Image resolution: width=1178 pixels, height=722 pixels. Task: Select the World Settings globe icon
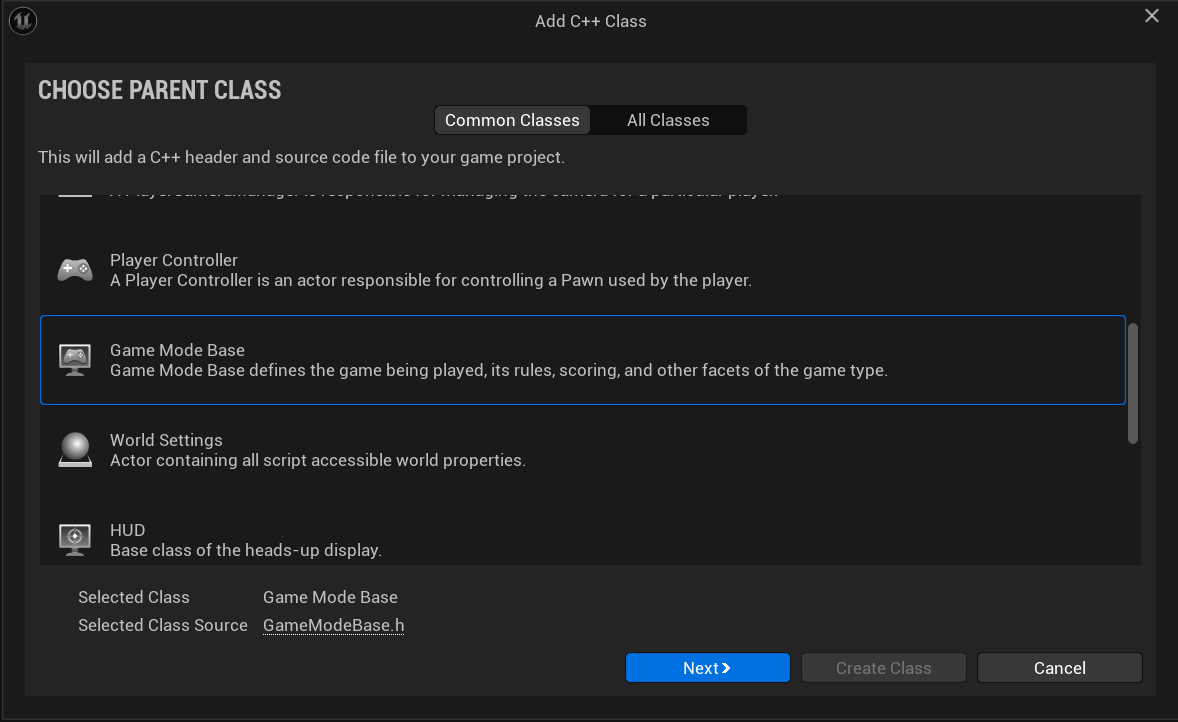point(75,450)
